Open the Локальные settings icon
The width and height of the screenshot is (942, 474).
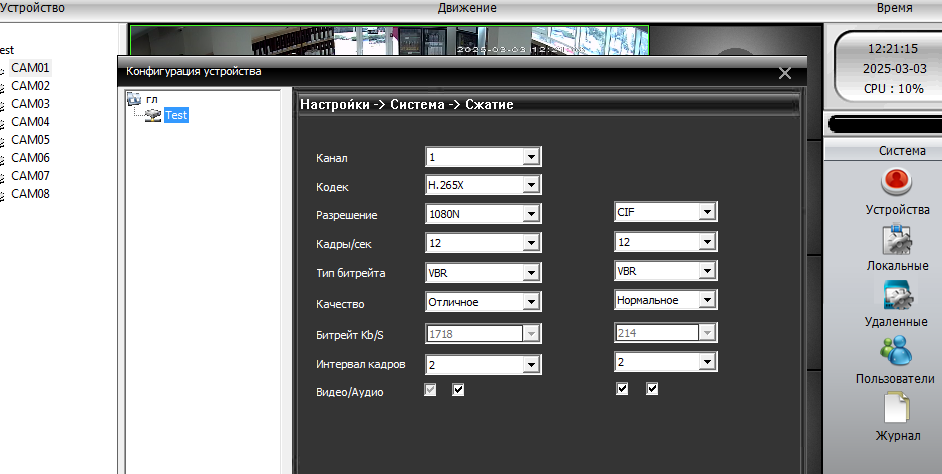pos(897,240)
